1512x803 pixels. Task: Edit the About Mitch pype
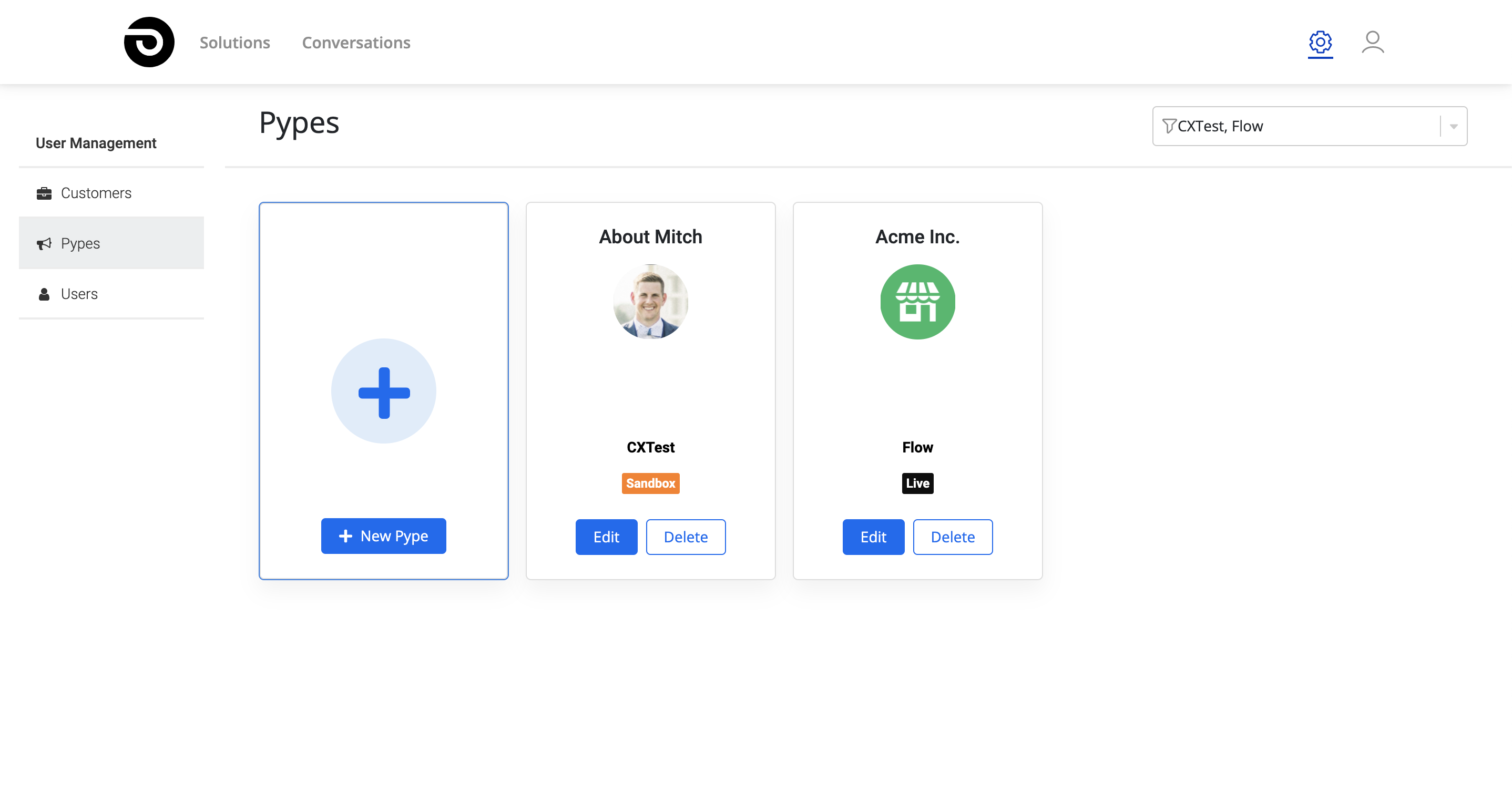pos(606,537)
